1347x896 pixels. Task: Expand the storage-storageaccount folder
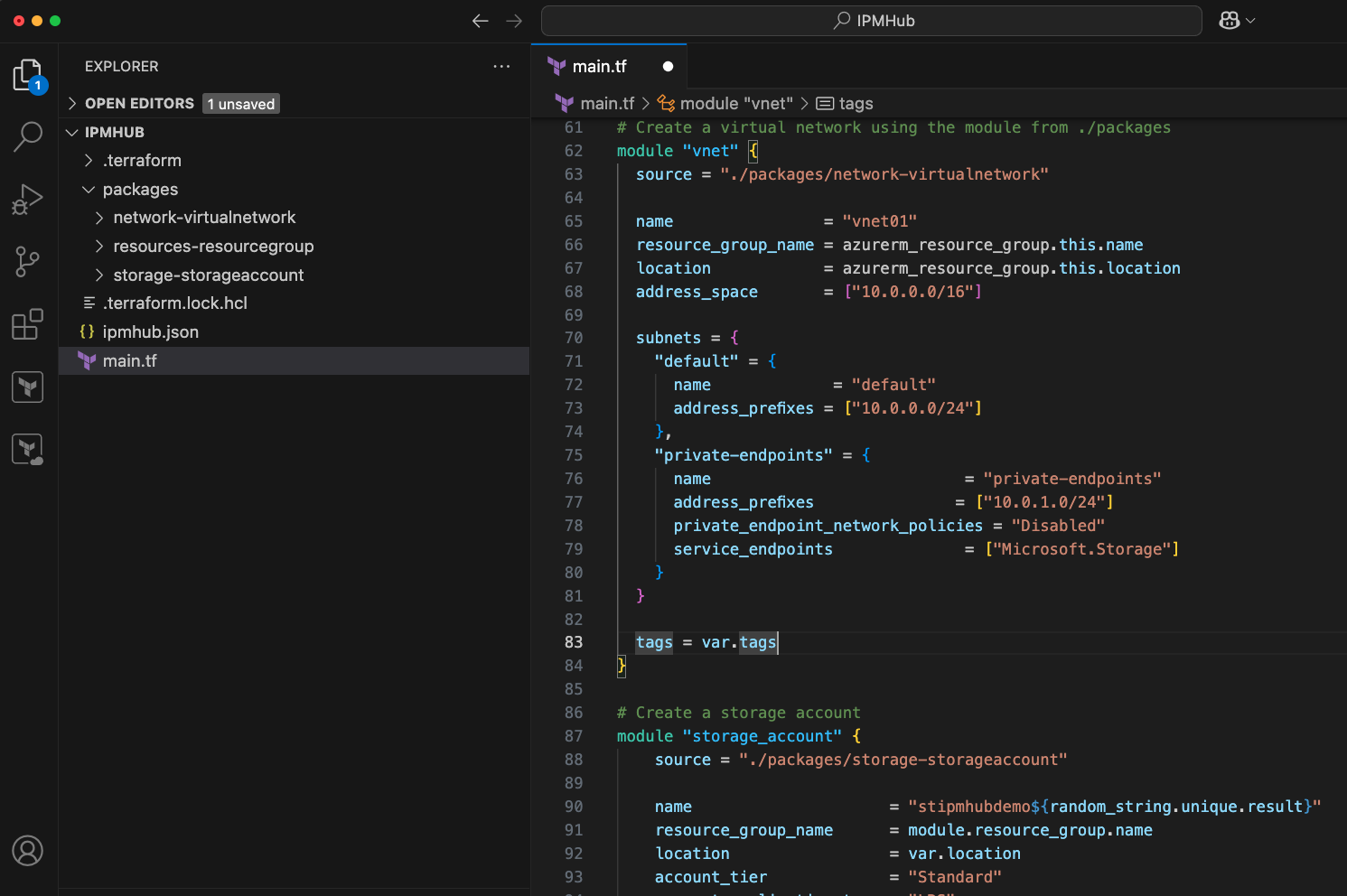pyautogui.click(x=99, y=275)
